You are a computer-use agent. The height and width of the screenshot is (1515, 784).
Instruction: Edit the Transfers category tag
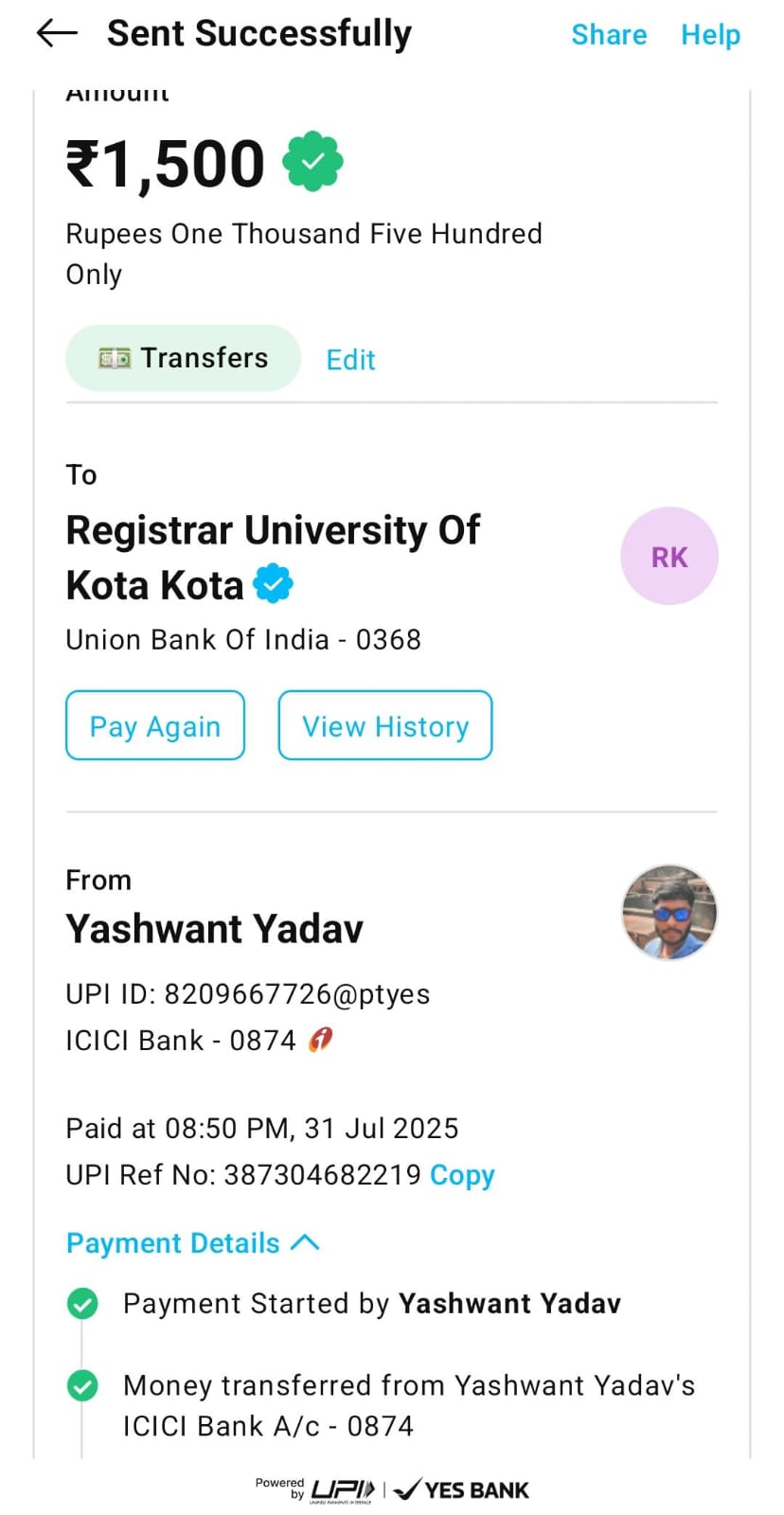(x=350, y=360)
